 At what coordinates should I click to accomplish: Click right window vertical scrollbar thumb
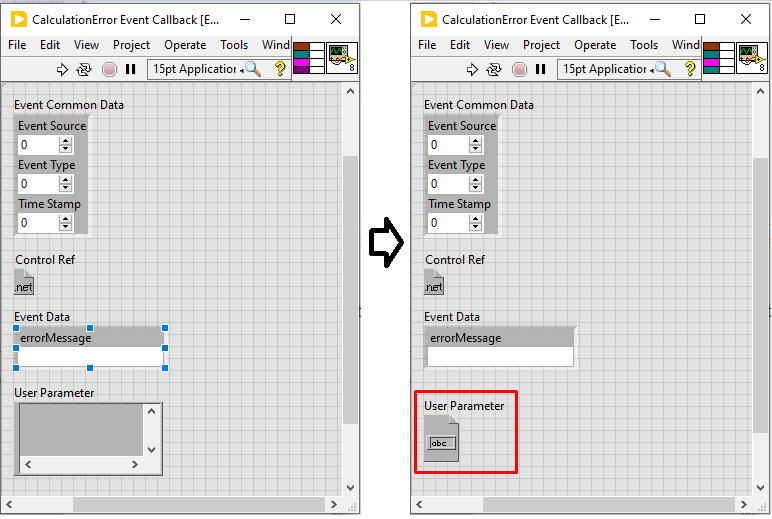point(760,295)
